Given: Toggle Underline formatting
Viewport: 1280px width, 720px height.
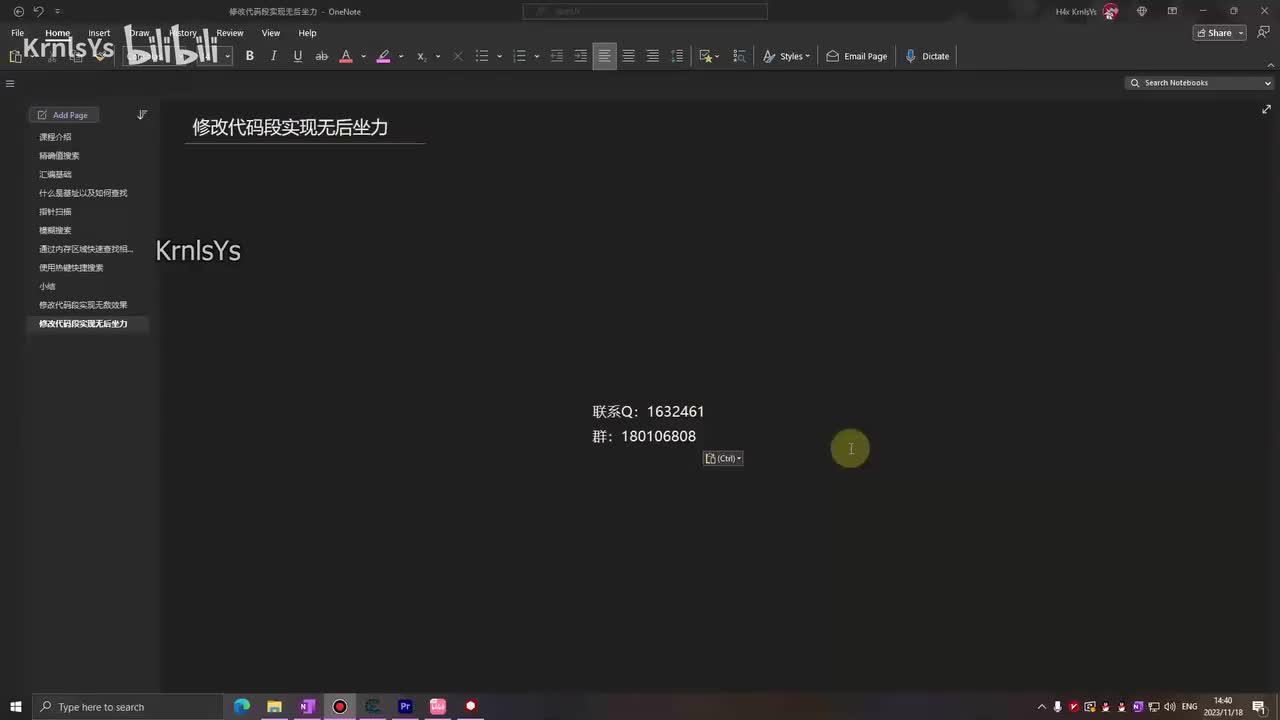Looking at the screenshot, I should [x=298, y=56].
